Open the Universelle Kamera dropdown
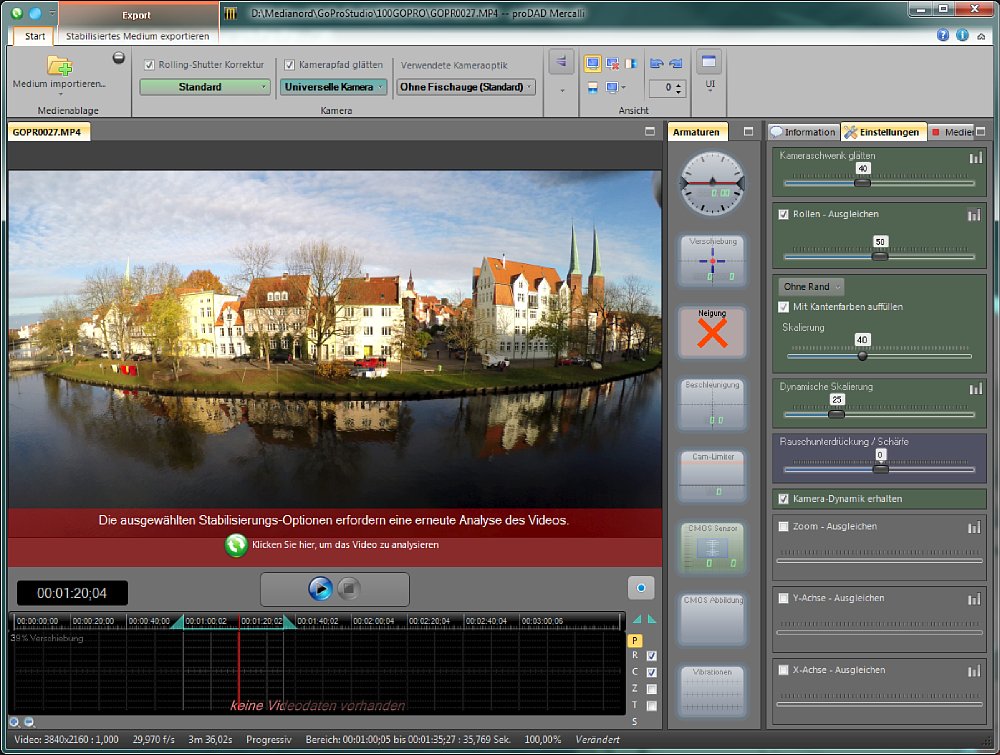The height and width of the screenshot is (755, 1000). pos(333,87)
